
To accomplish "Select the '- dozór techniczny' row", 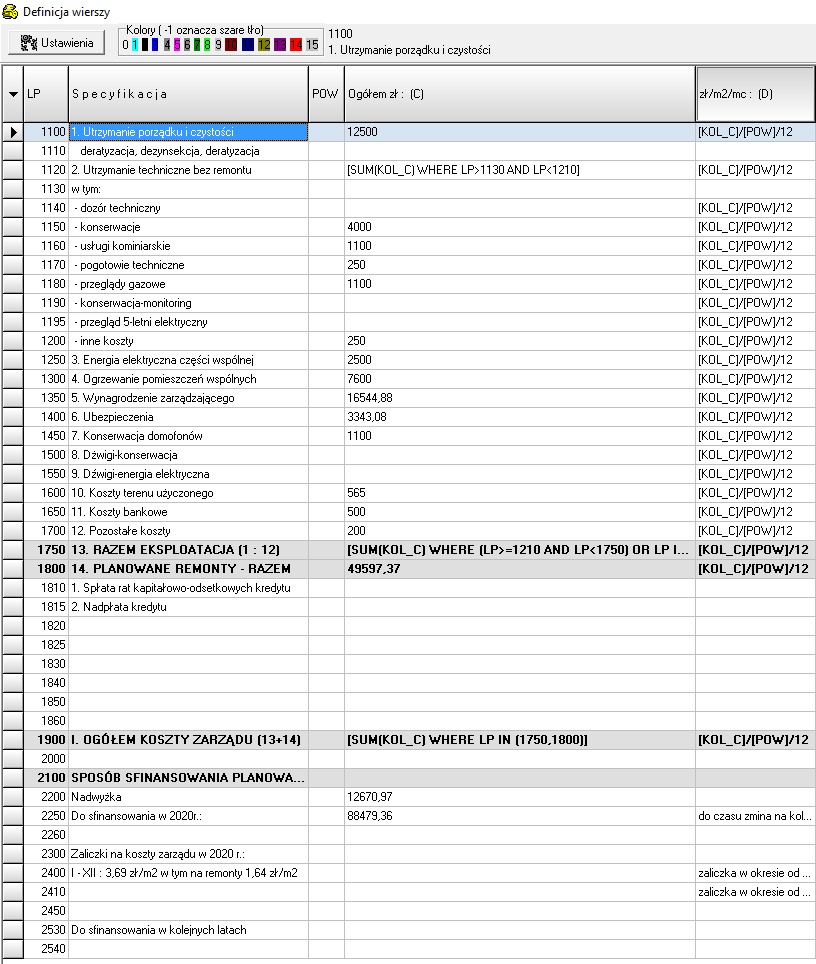I will pos(188,208).
